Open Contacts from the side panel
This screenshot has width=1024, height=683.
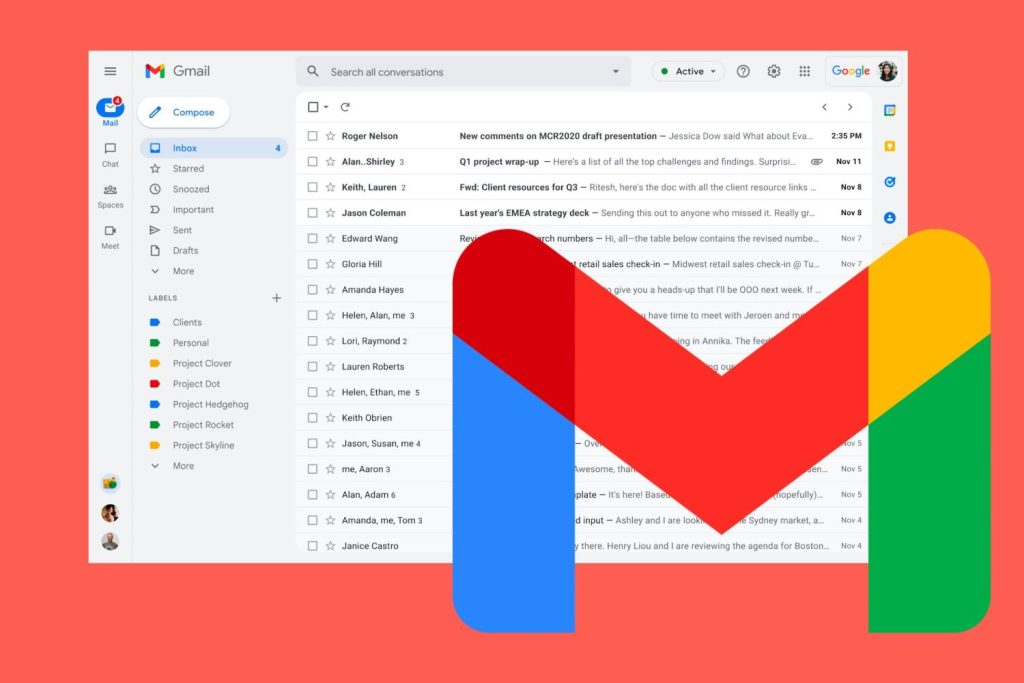click(x=888, y=218)
